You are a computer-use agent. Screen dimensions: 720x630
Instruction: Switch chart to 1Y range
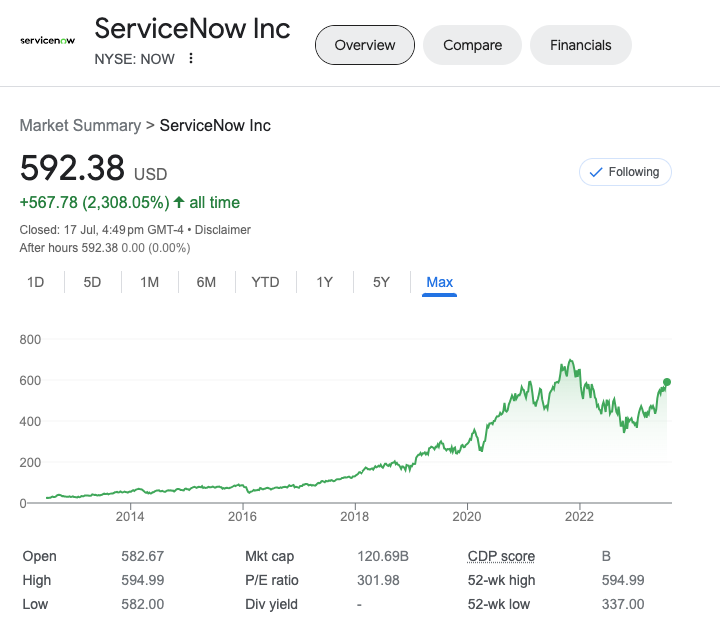coord(324,282)
